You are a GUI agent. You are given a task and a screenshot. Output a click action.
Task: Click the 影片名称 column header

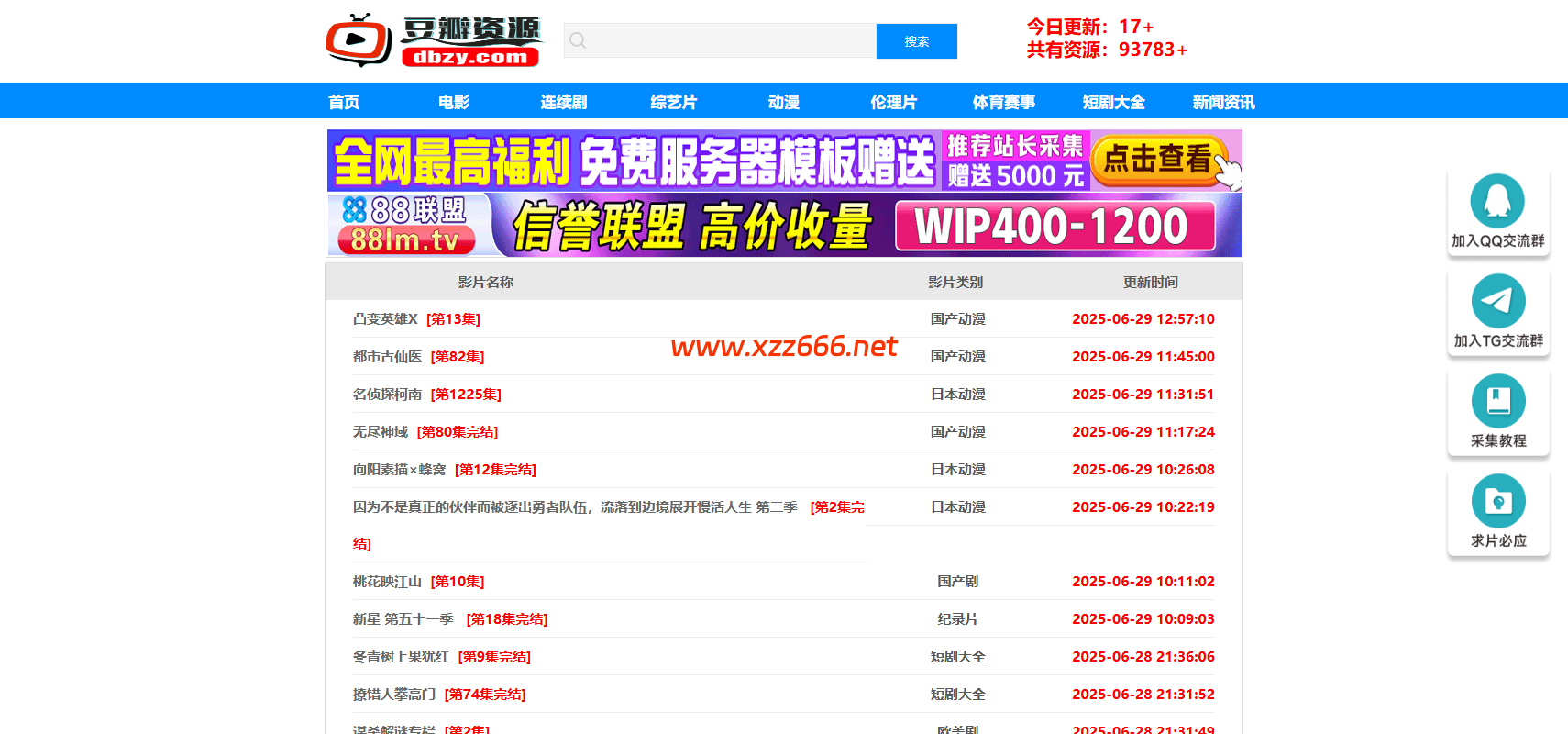click(x=486, y=283)
